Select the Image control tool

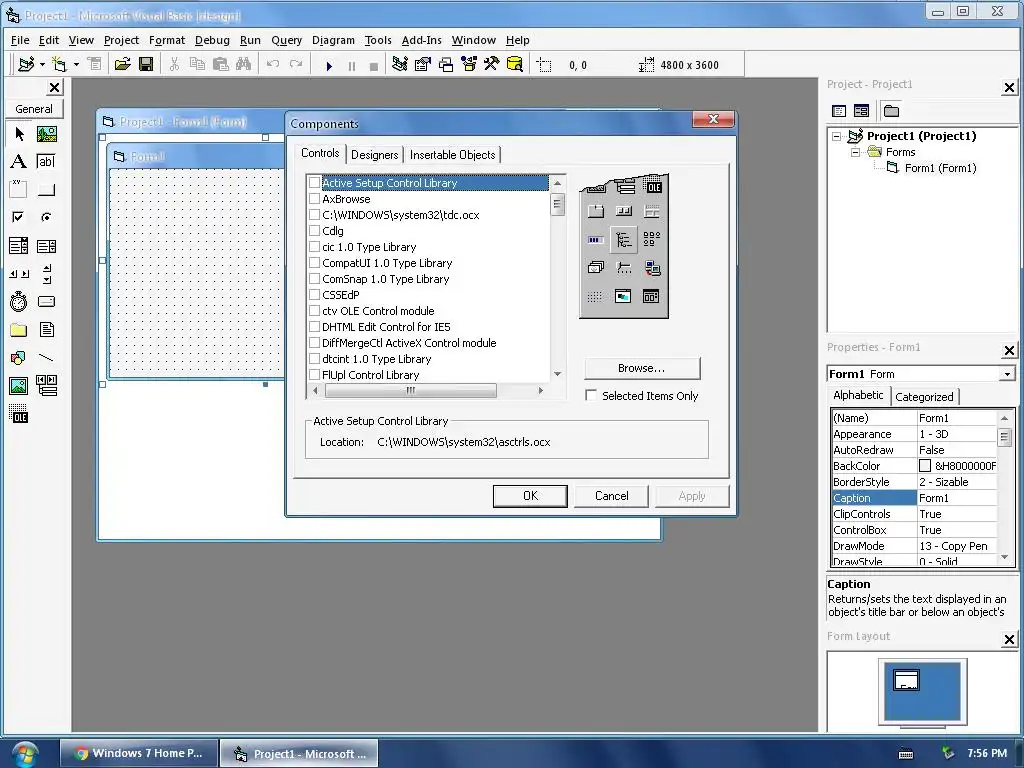pyautogui.click(x=19, y=386)
